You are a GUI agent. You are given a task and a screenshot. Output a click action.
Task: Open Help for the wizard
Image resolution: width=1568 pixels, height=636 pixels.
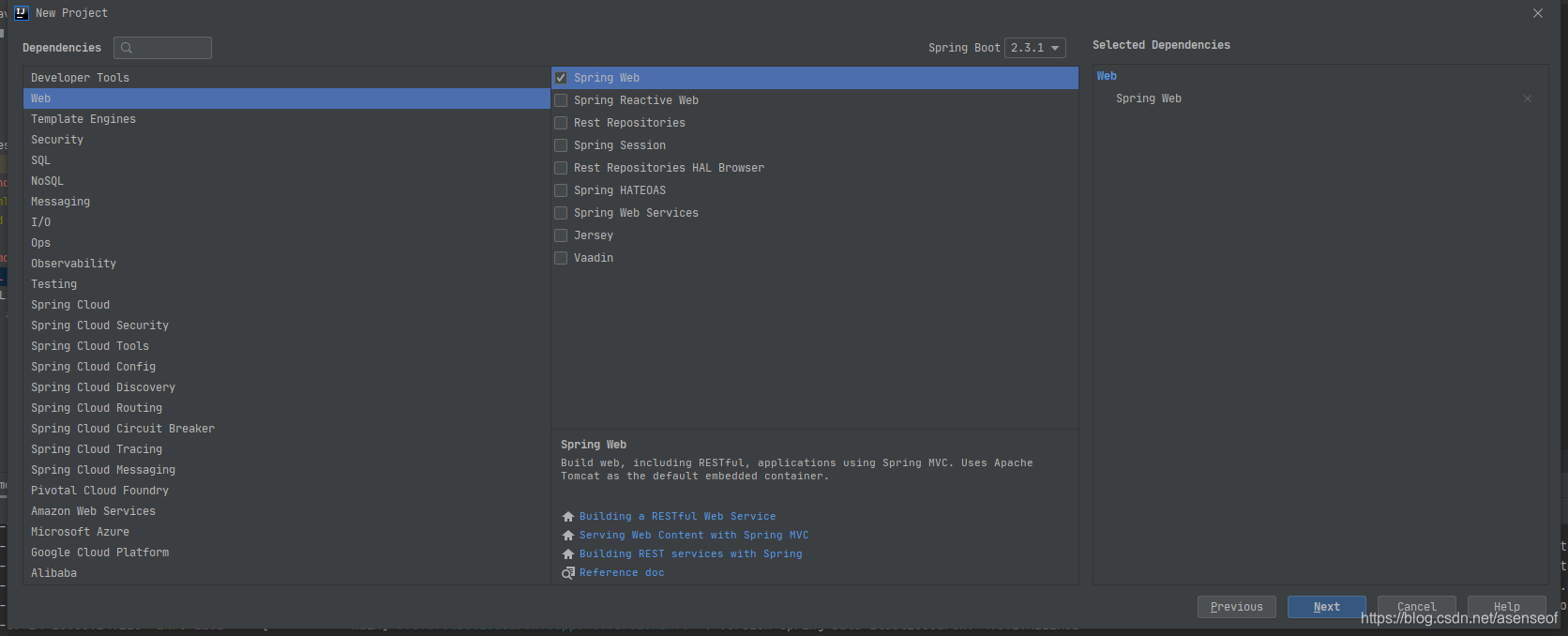pos(1507,607)
